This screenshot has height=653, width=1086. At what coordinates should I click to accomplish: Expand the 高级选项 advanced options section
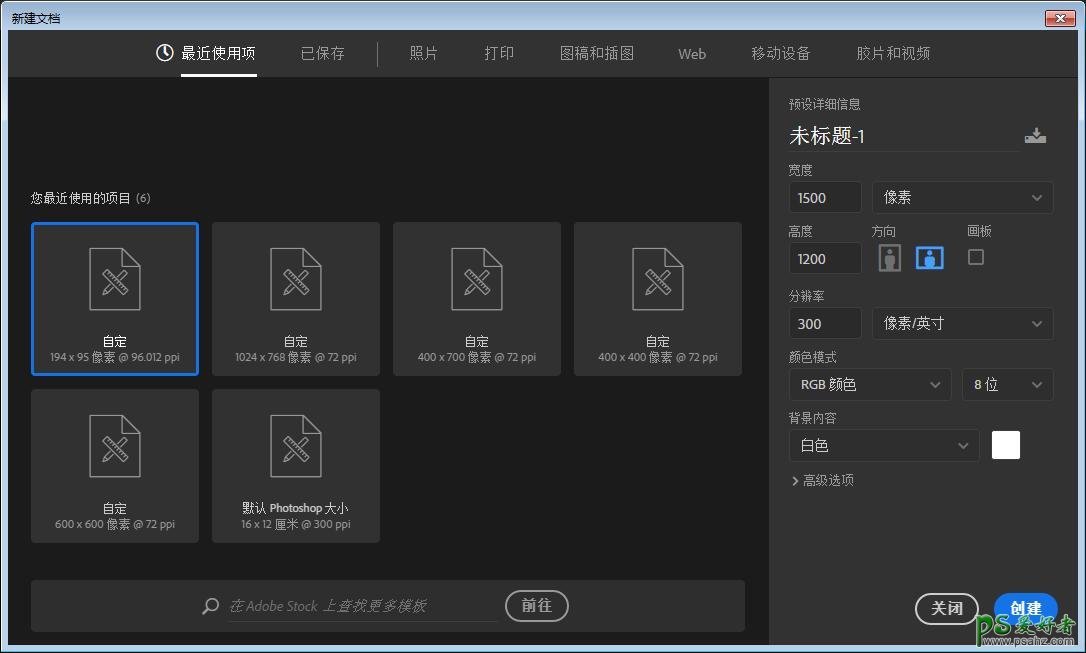click(x=823, y=480)
